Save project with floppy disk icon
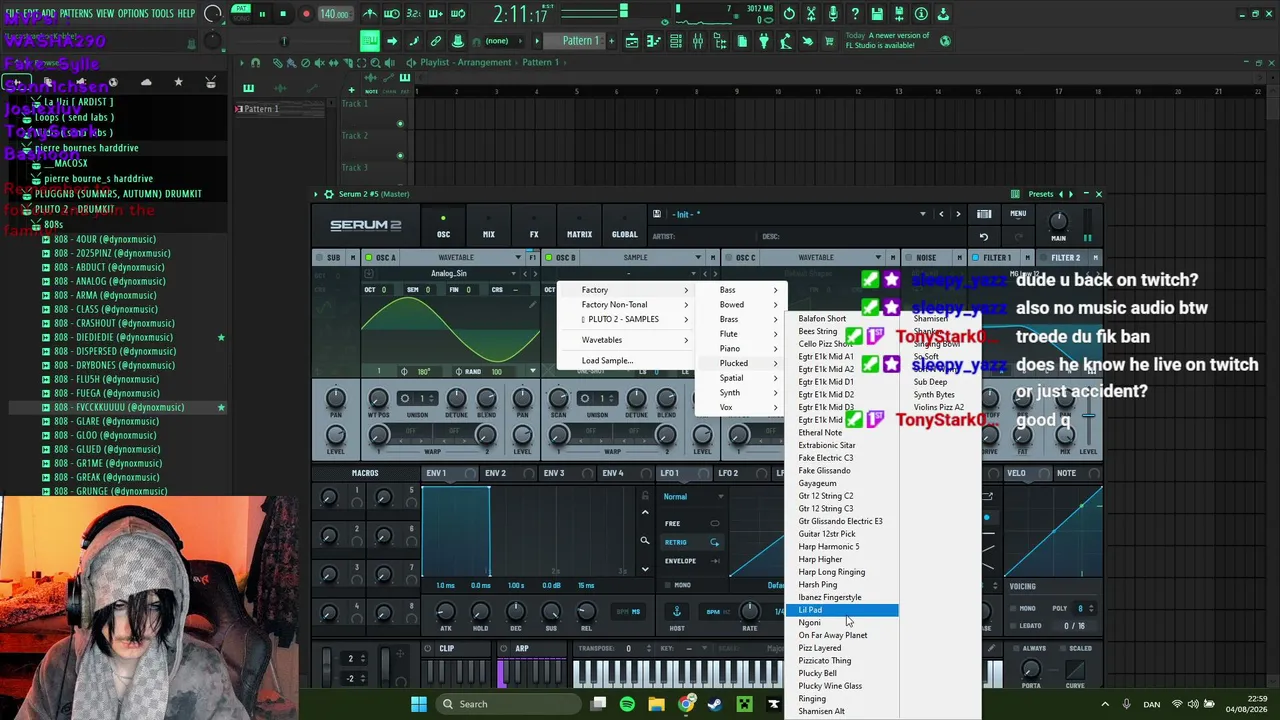Image resolution: width=1280 pixels, height=720 pixels. coord(877,14)
